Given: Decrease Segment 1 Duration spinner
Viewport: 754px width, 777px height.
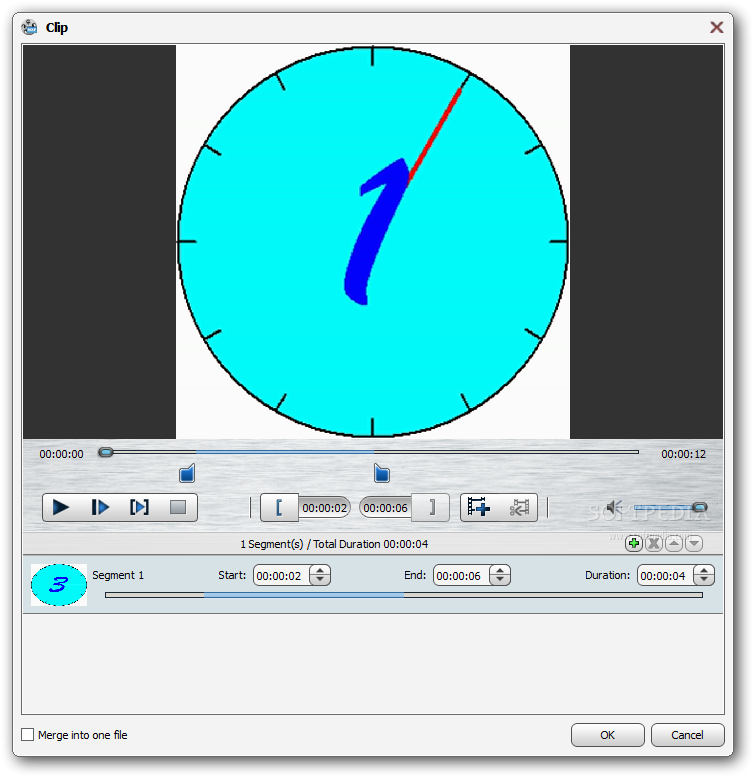Looking at the screenshot, I should [704, 581].
